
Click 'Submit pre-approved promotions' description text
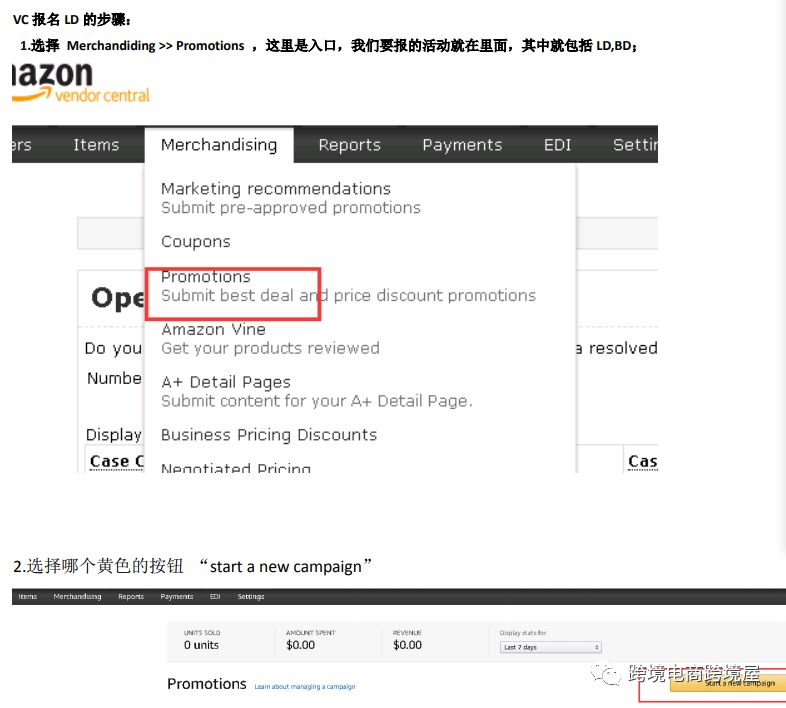coord(291,208)
